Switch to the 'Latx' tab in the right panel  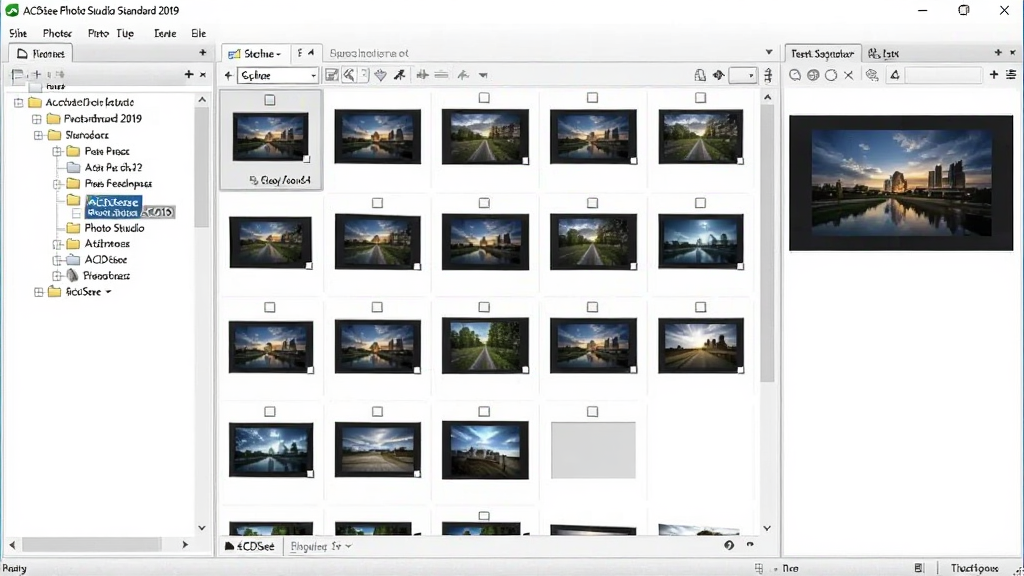(884, 54)
